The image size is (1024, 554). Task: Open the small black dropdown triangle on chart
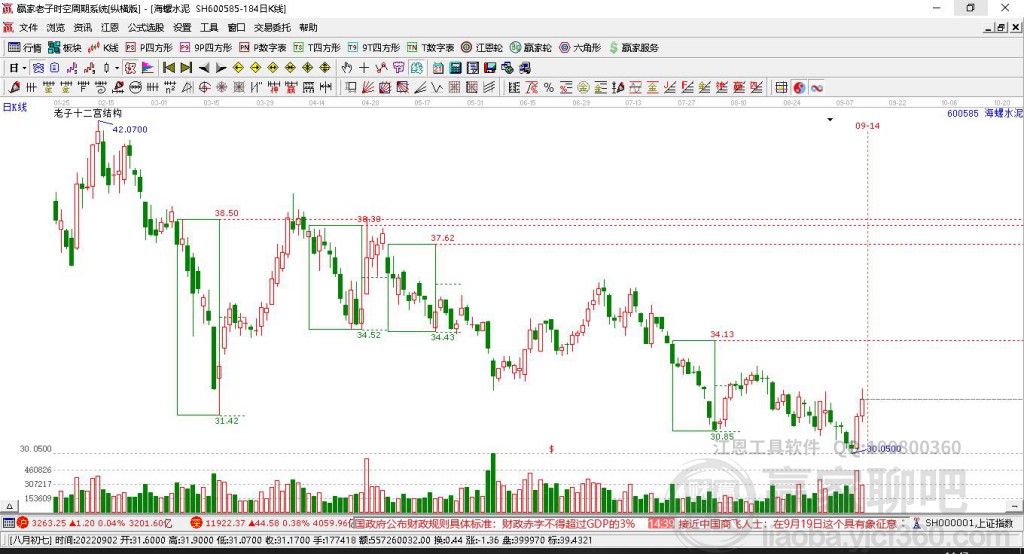coord(830,120)
